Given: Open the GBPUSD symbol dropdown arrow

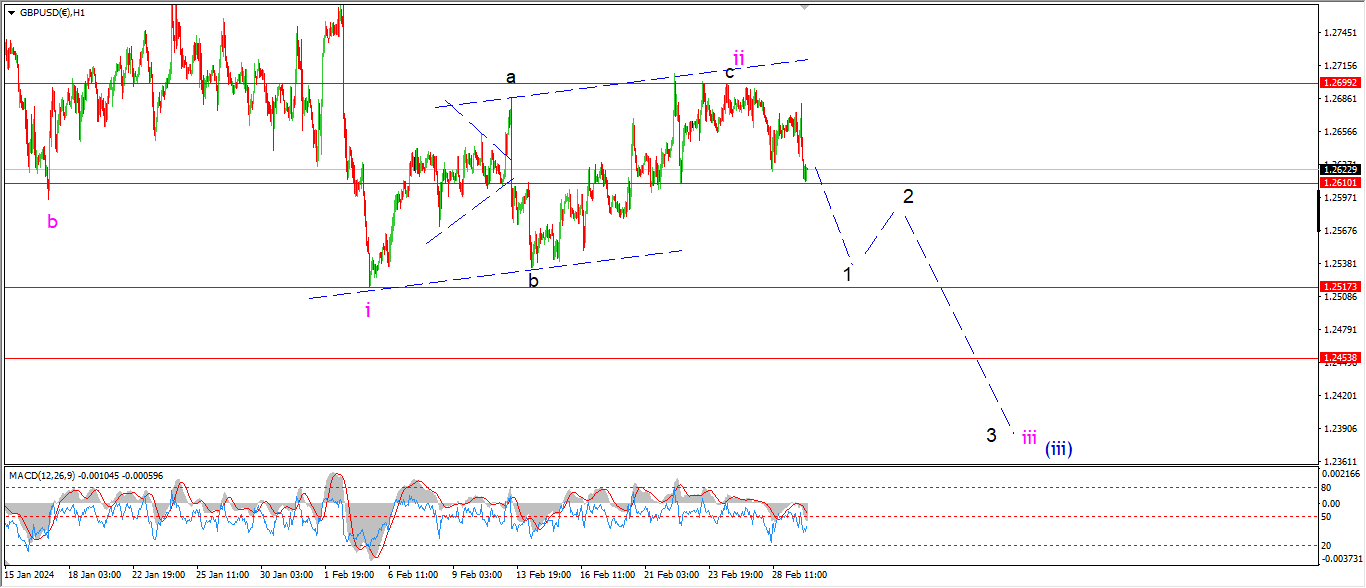Looking at the screenshot, I should (x=11, y=12).
